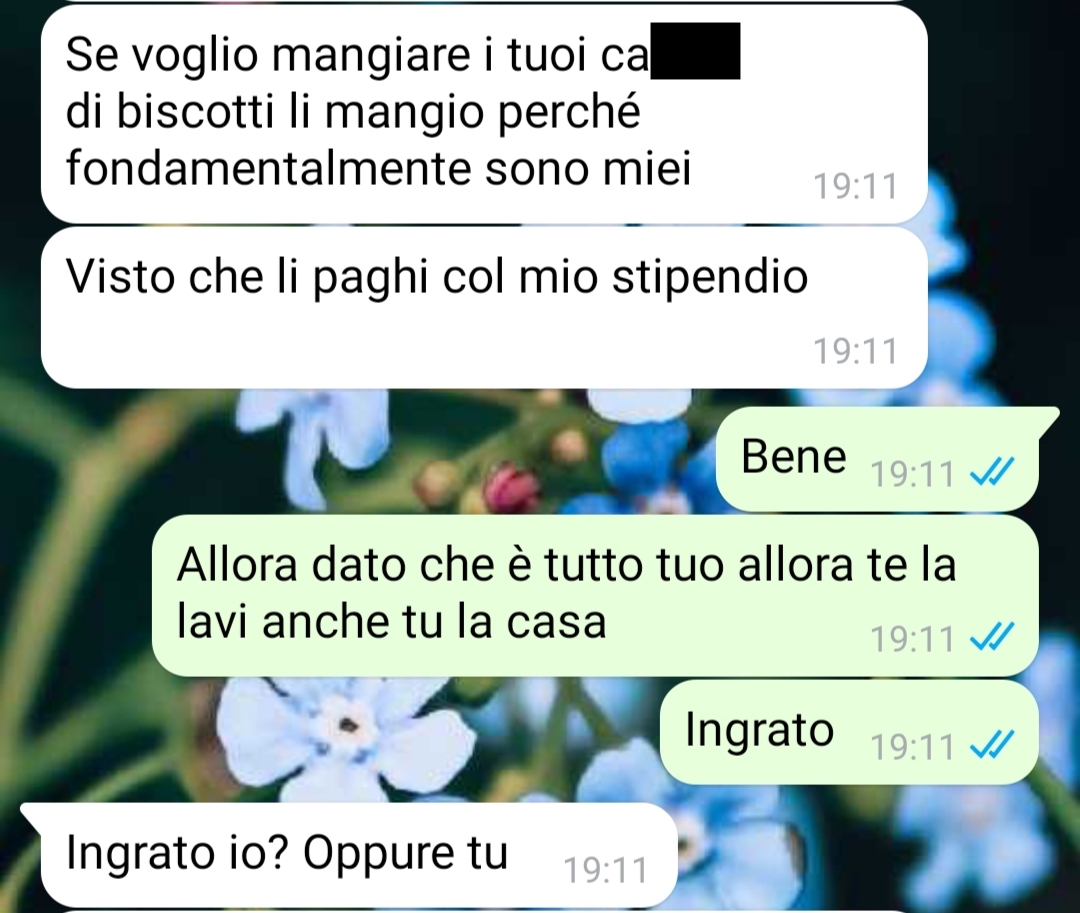
Task: Tap the word 'stipendio' in the second message
Action: click(710, 278)
